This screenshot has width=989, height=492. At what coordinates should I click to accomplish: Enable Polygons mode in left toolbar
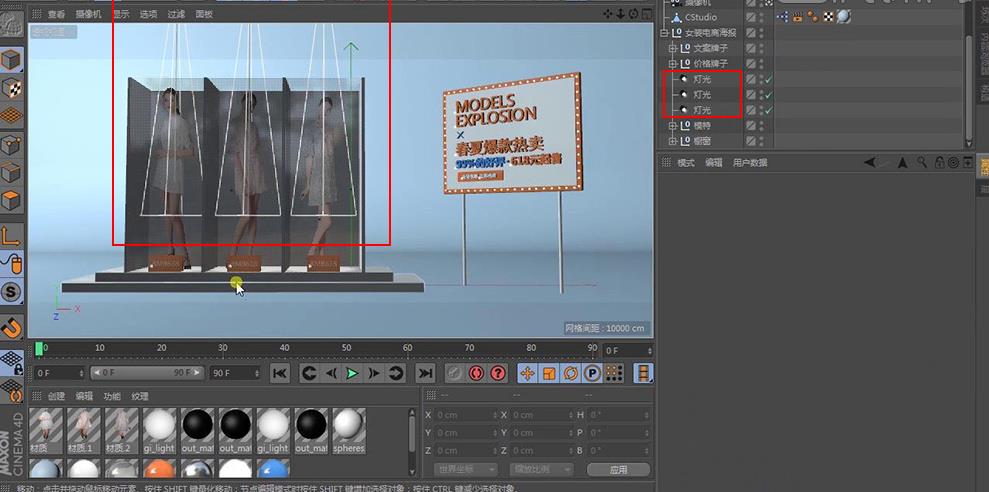pyautogui.click(x=11, y=201)
